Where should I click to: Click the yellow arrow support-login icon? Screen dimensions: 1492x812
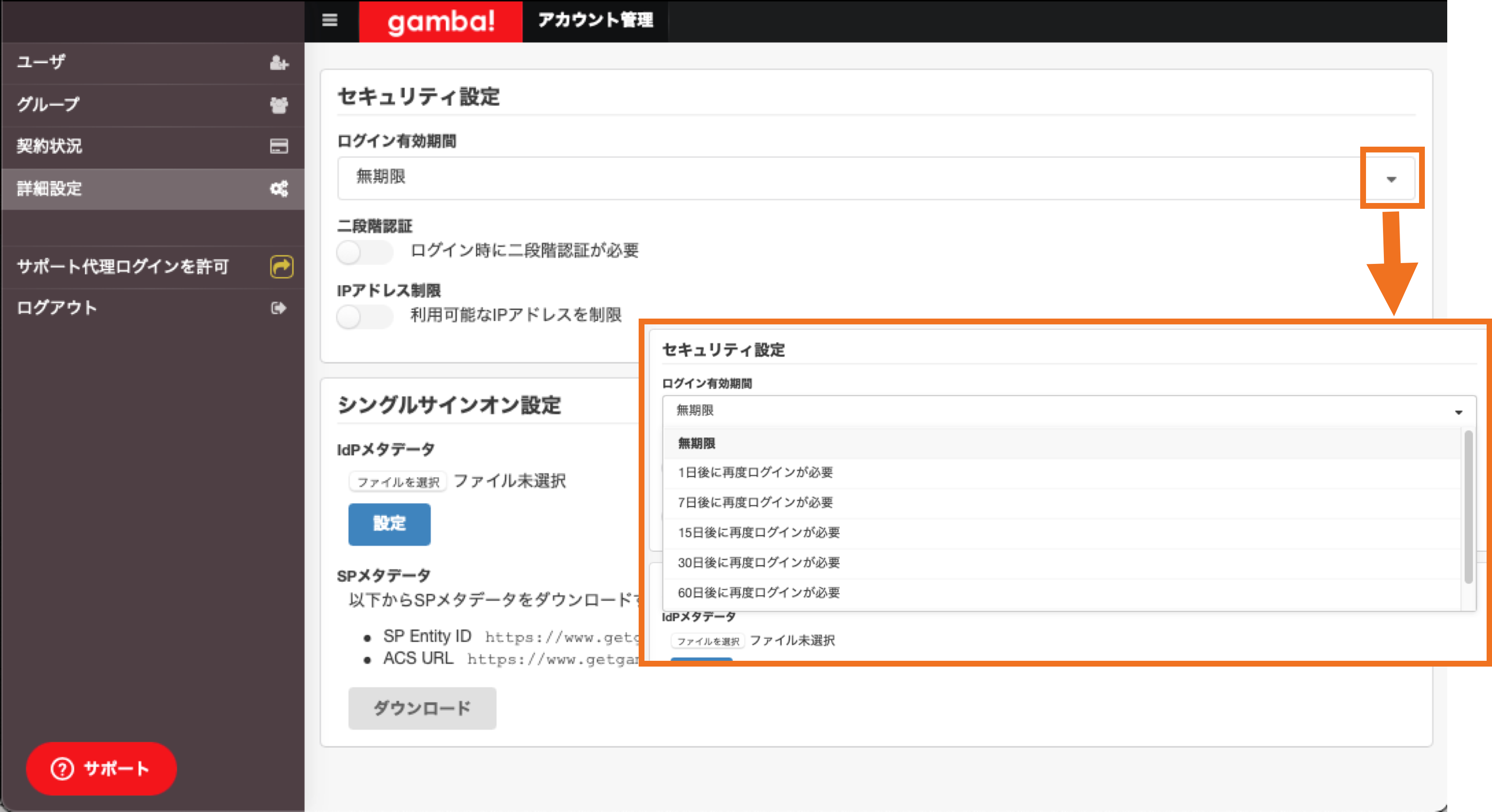pyautogui.click(x=281, y=267)
